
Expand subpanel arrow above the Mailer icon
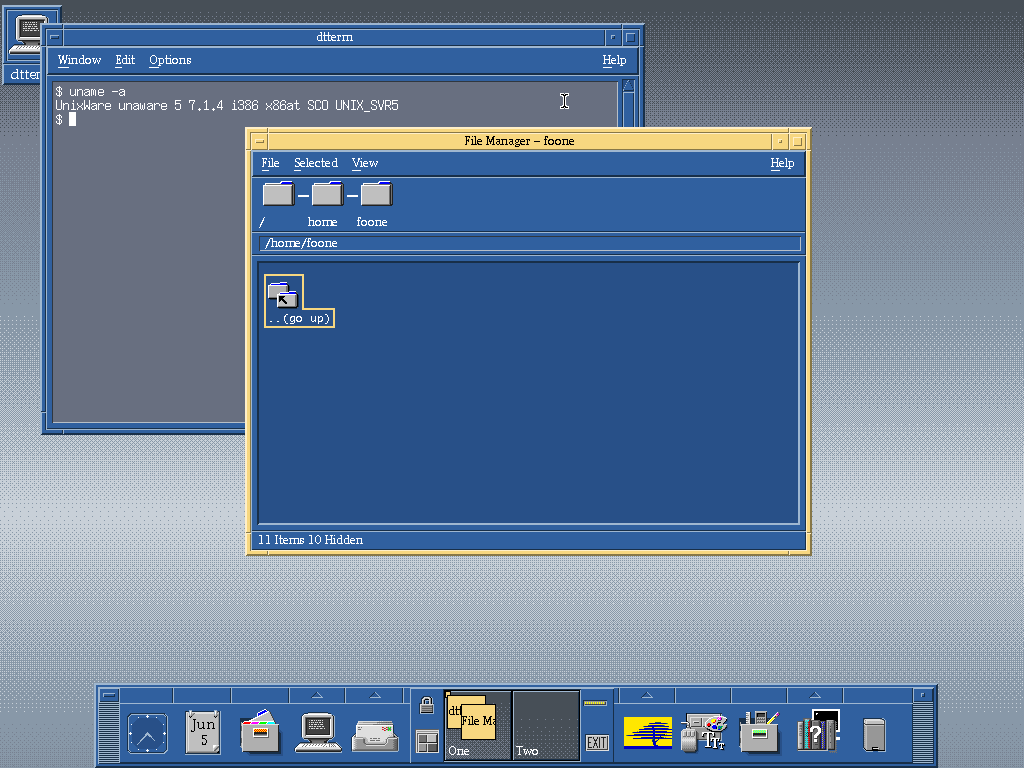375,695
